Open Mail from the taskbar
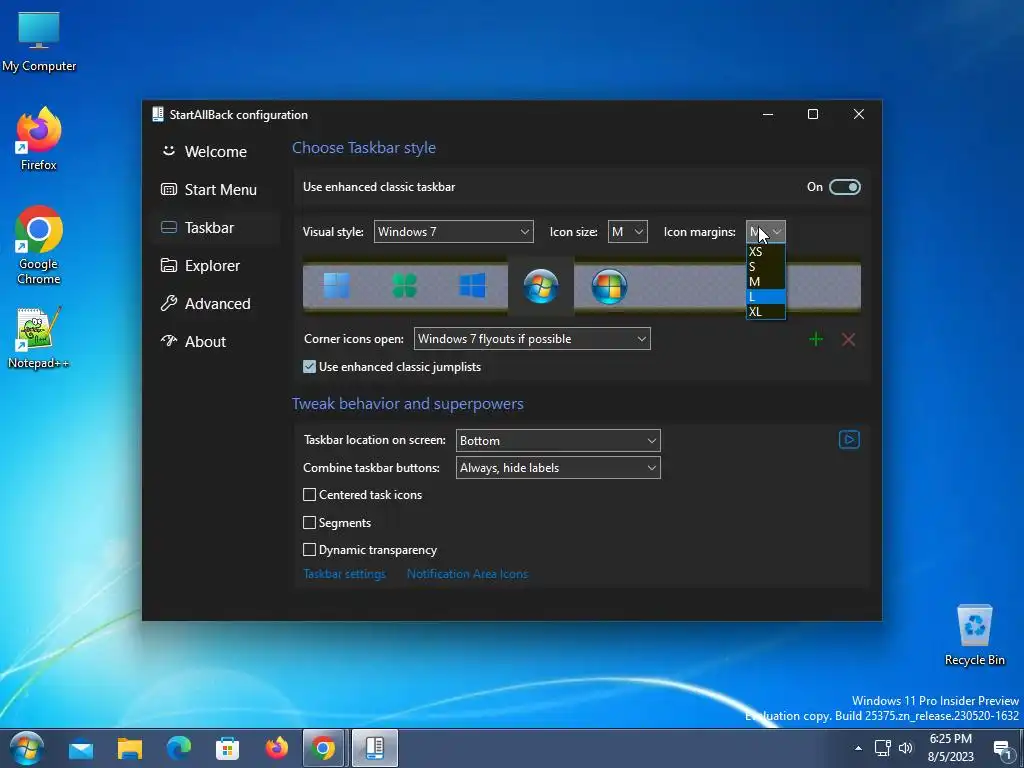 [81, 748]
